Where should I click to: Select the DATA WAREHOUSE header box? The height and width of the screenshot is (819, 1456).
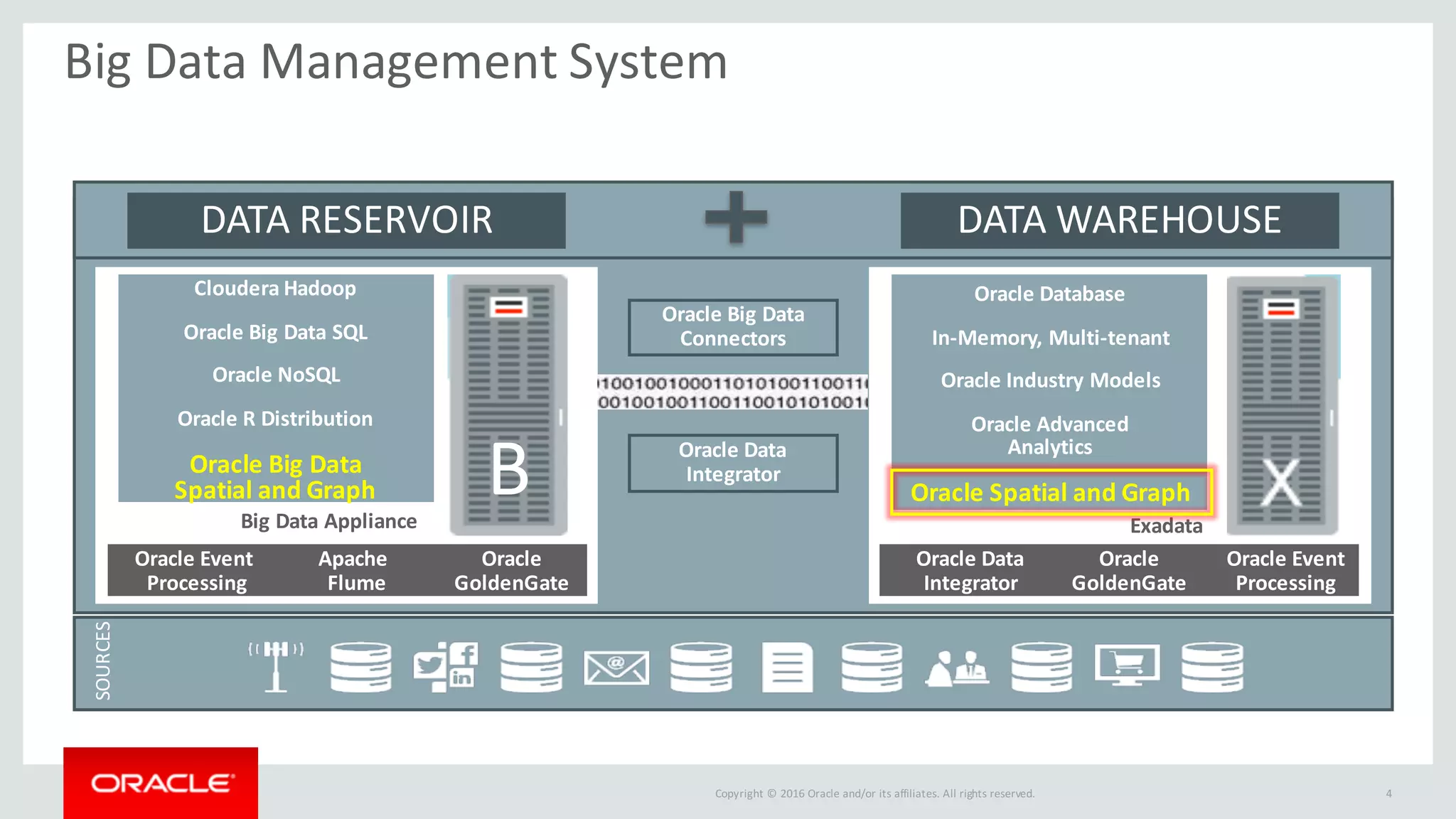[x=1120, y=220]
